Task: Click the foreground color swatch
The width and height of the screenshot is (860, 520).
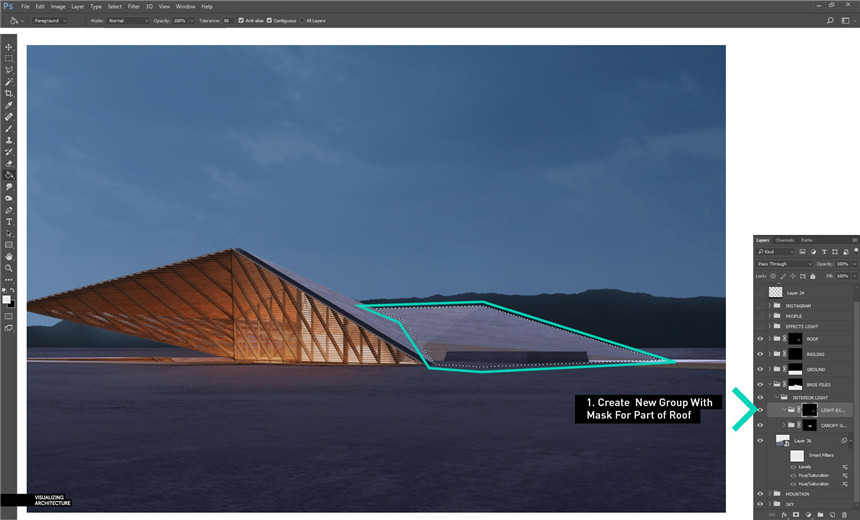Action: coord(7,298)
